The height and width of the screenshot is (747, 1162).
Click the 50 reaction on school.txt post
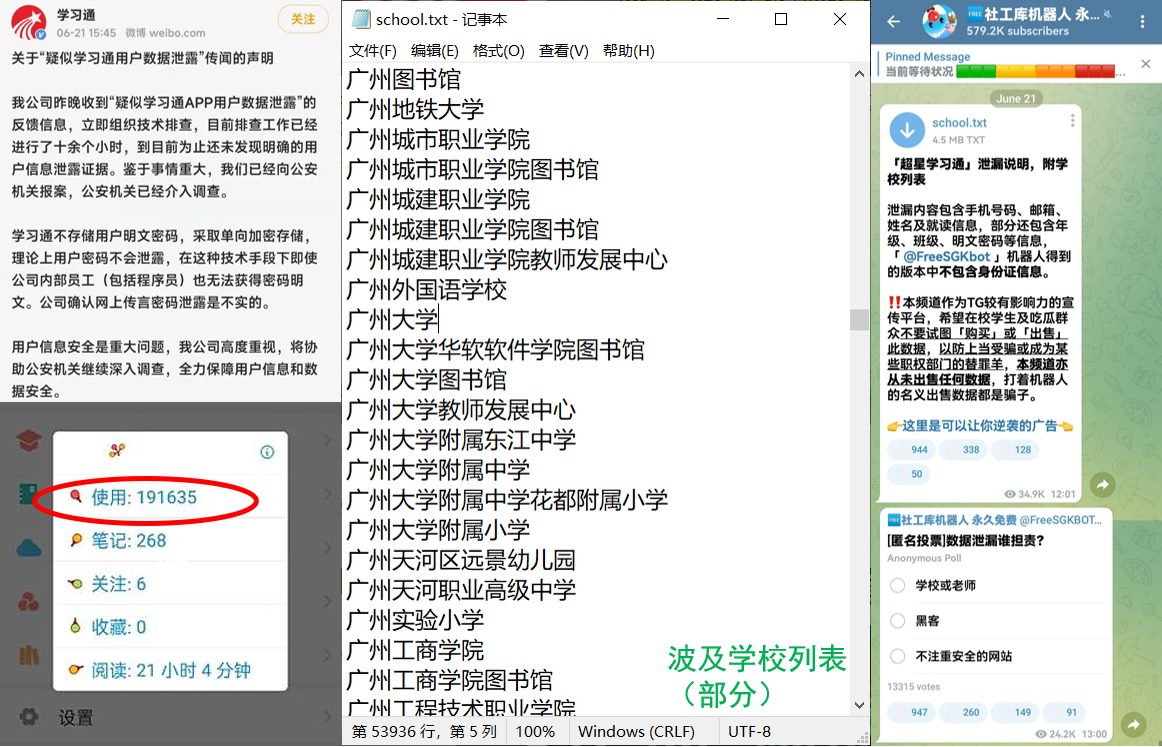click(x=909, y=474)
